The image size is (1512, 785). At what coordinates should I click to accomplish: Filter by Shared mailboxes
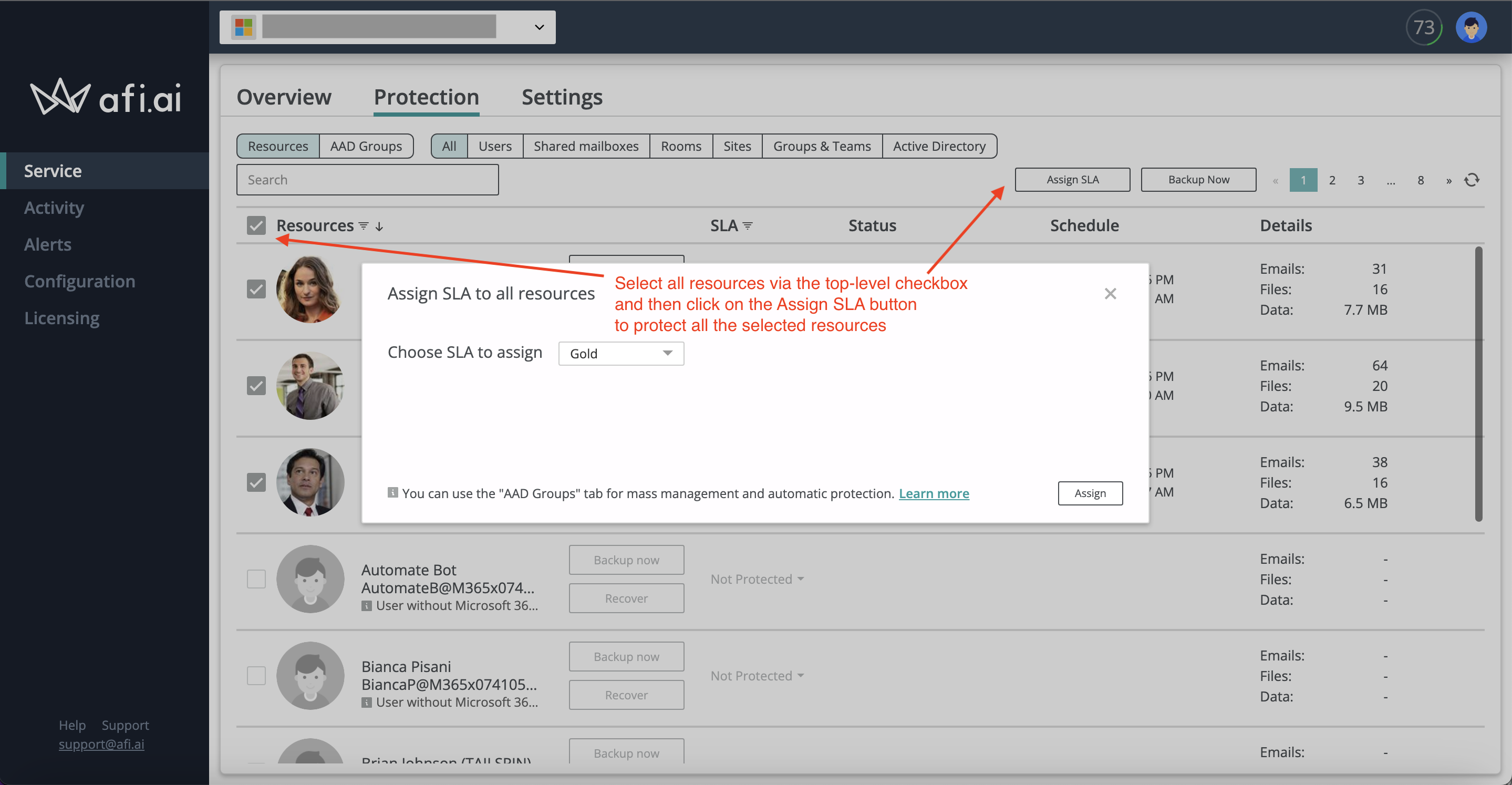pyautogui.click(x=586, y=146)
